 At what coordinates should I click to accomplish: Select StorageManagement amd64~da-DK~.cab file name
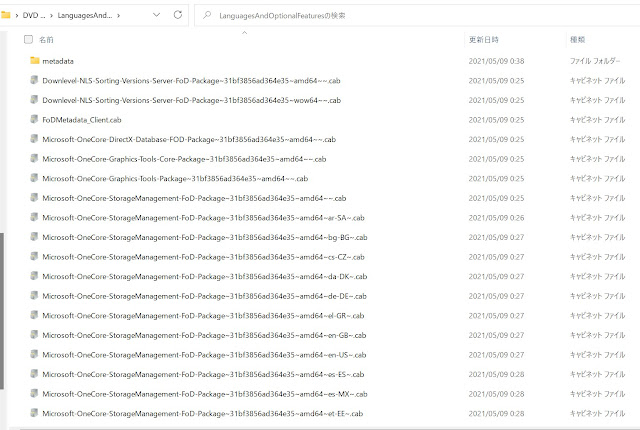204,277
